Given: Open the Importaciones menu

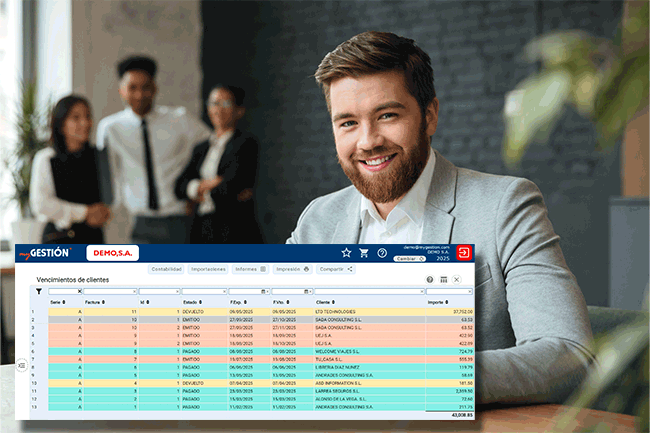Looking at the screenshot, I should pos(208,269).
